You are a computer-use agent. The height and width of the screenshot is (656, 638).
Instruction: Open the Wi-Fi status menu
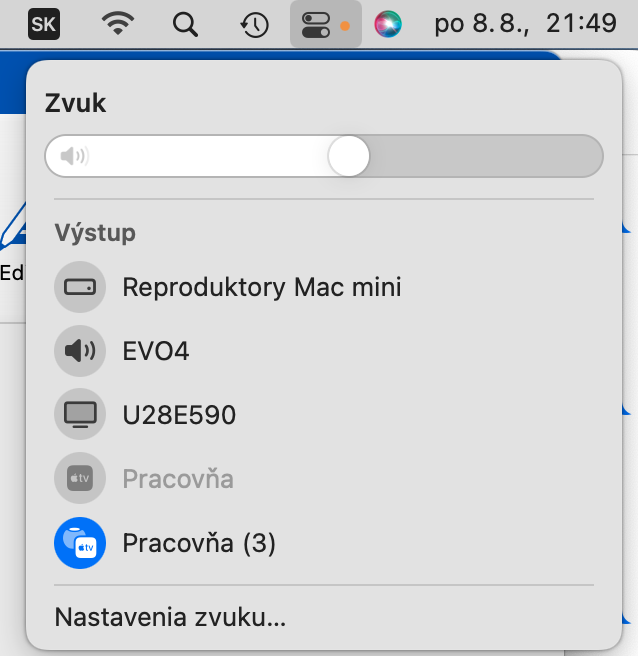pos(118,23)
